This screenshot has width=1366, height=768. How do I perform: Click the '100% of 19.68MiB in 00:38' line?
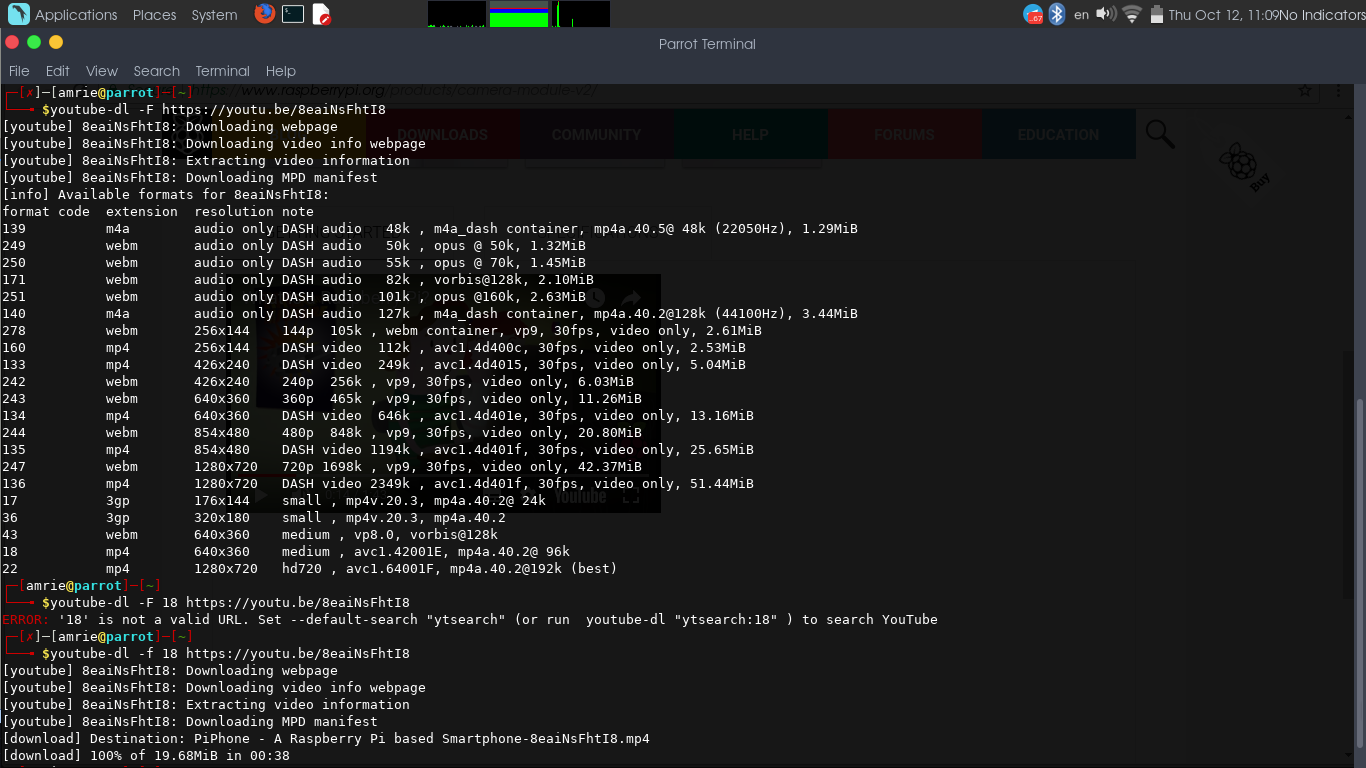(146, 756)
